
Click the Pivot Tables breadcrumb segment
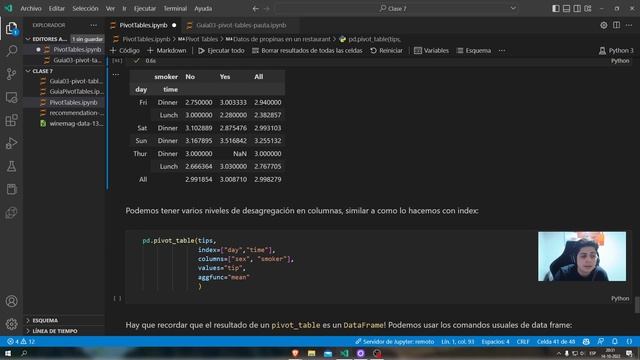point(198,39)
